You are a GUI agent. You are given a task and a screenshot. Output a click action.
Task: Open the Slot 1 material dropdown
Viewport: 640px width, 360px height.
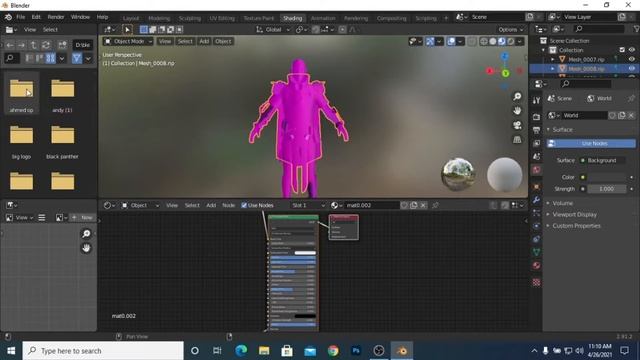[308, 205]
